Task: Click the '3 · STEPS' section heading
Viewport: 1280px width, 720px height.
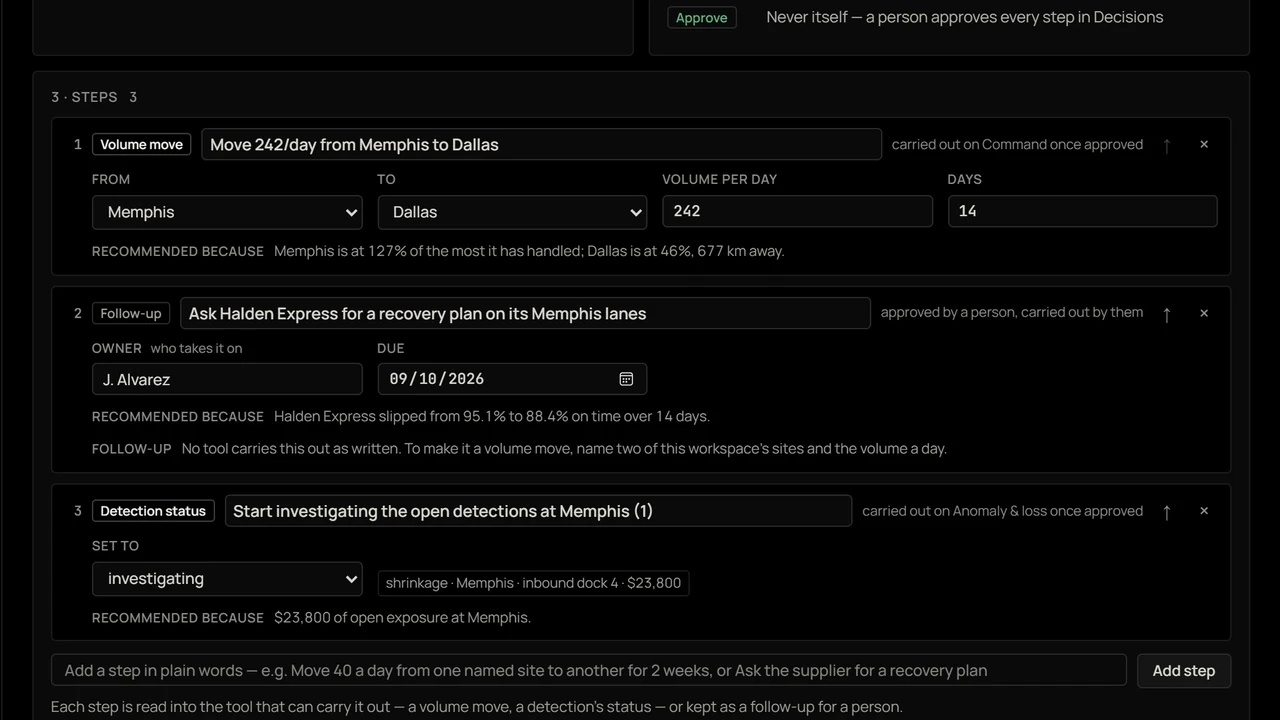Action: (x=84, y=97)
